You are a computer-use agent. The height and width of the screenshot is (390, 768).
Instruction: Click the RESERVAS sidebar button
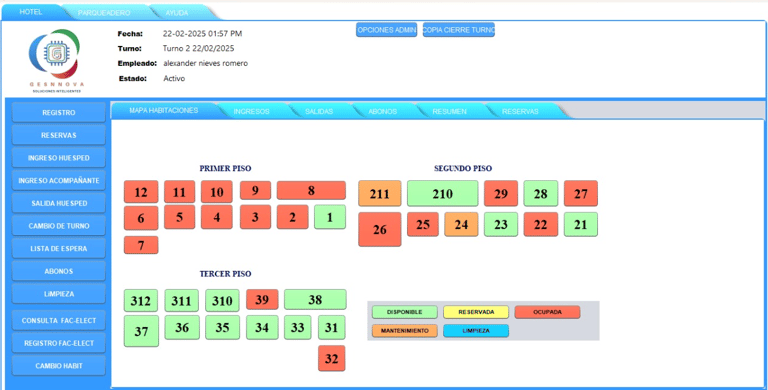coord(59,135)
